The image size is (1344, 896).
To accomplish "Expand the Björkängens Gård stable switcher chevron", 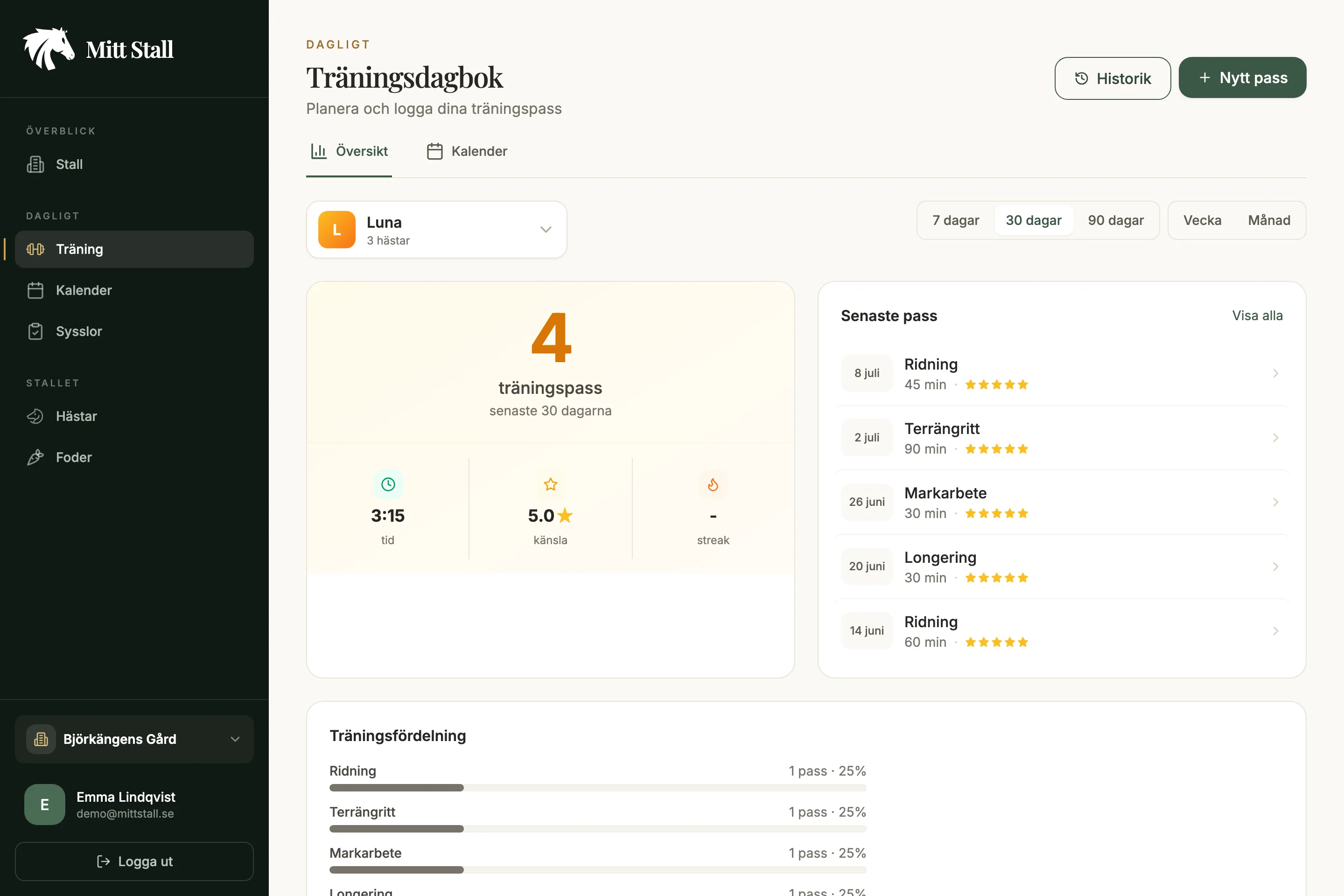I will click(235, 739).
